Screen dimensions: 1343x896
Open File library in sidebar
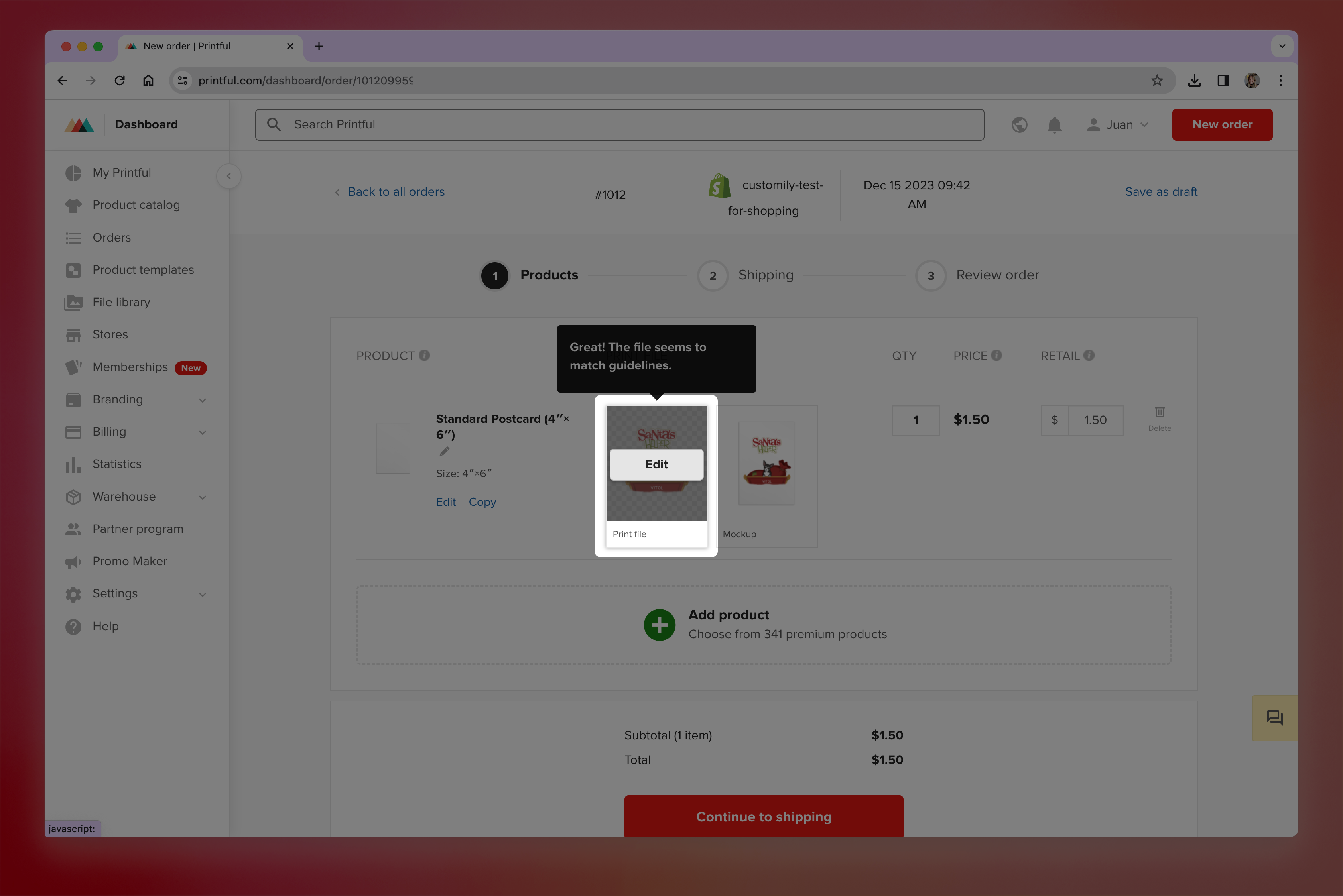[x=121, y=302]
